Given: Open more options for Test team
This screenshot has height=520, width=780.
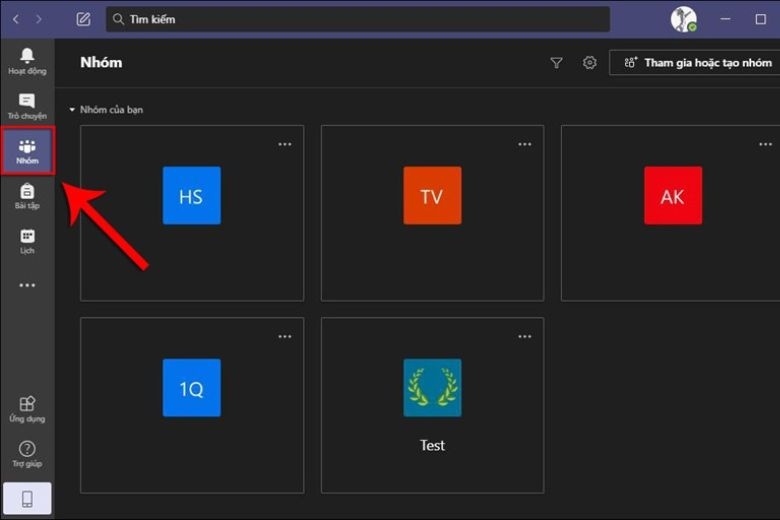Looking at the screenshot, I should (525, 337).
